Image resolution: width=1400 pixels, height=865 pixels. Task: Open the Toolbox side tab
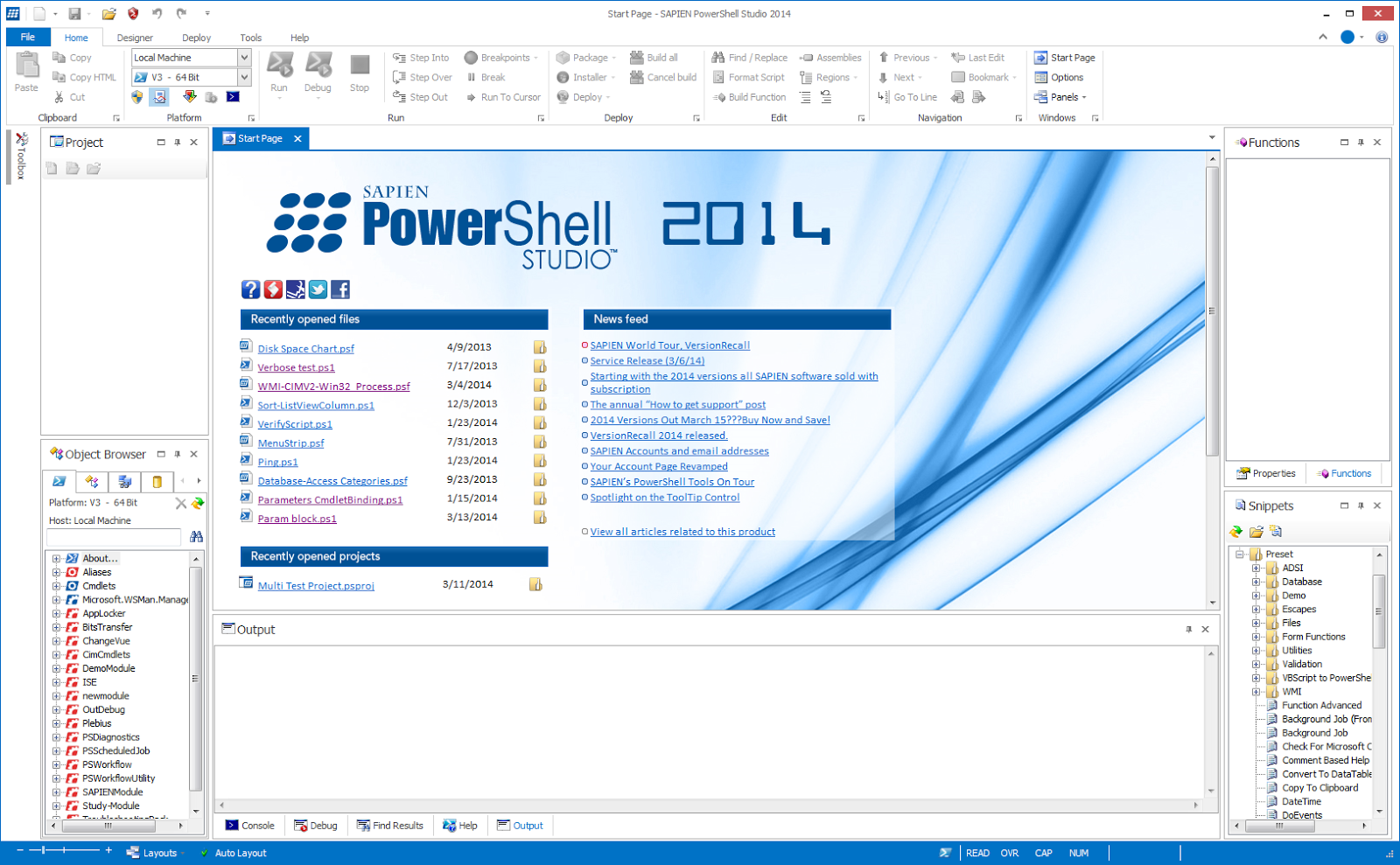point(21,156)
